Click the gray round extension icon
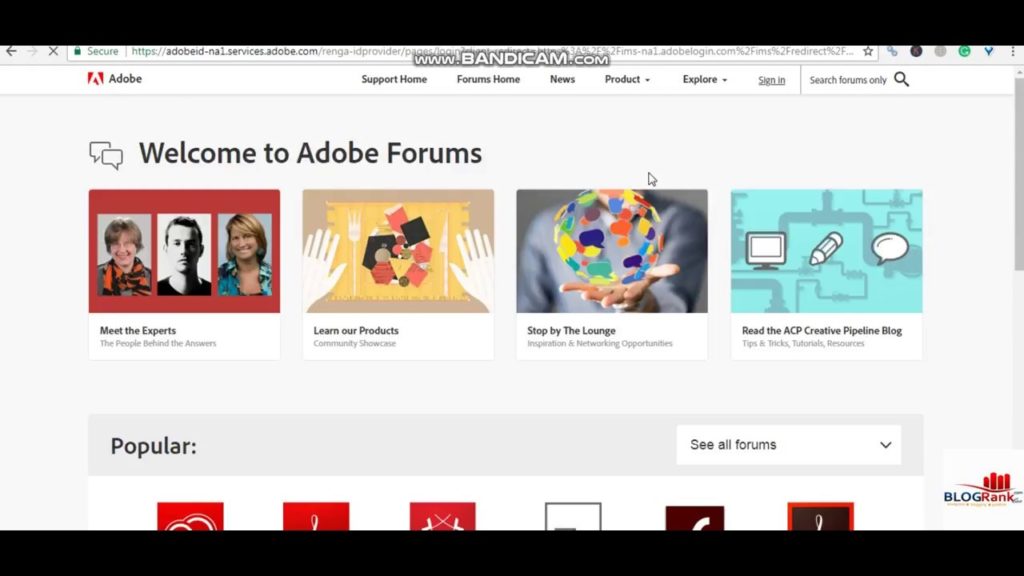The image size is (1024, 576). 940,51
